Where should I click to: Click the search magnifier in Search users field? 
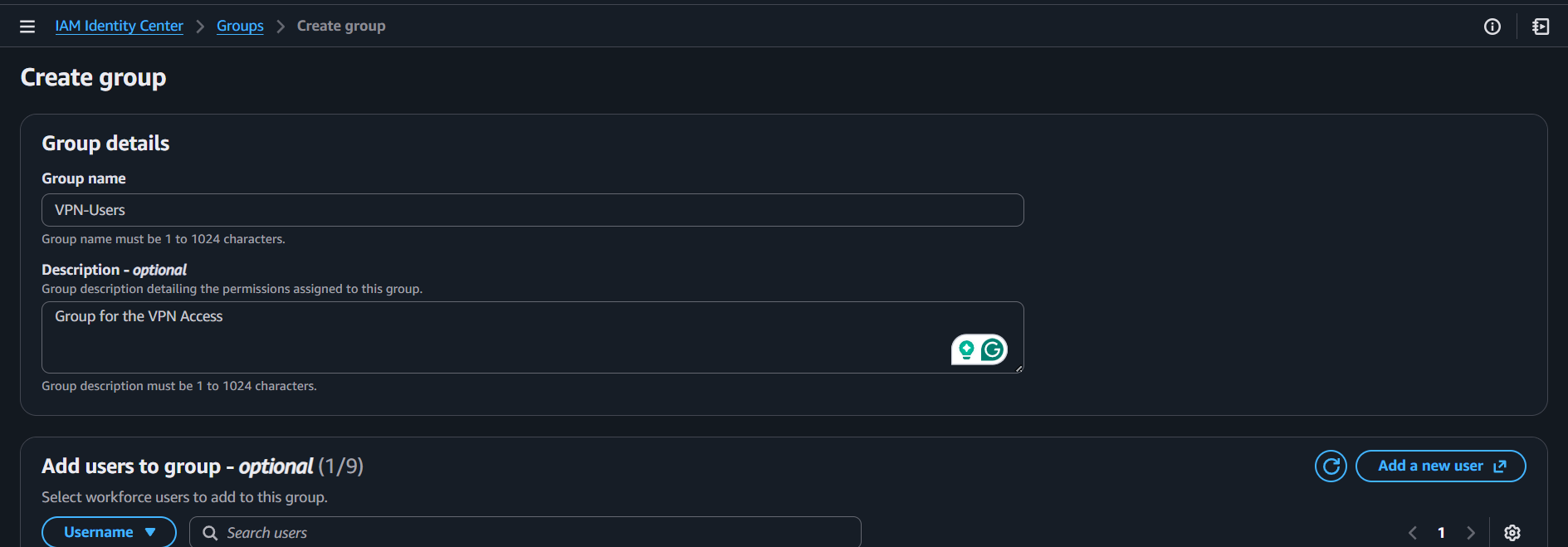[x=209, y=532]
